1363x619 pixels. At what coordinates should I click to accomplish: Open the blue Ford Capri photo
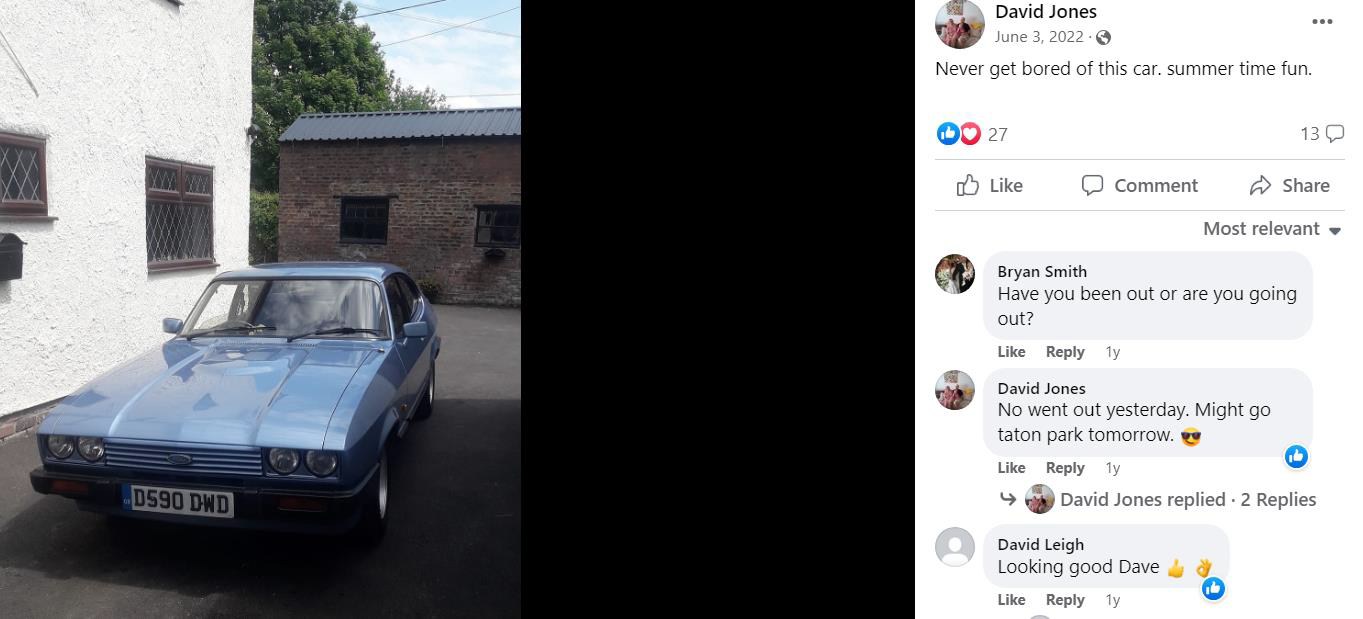click(260, 309)
